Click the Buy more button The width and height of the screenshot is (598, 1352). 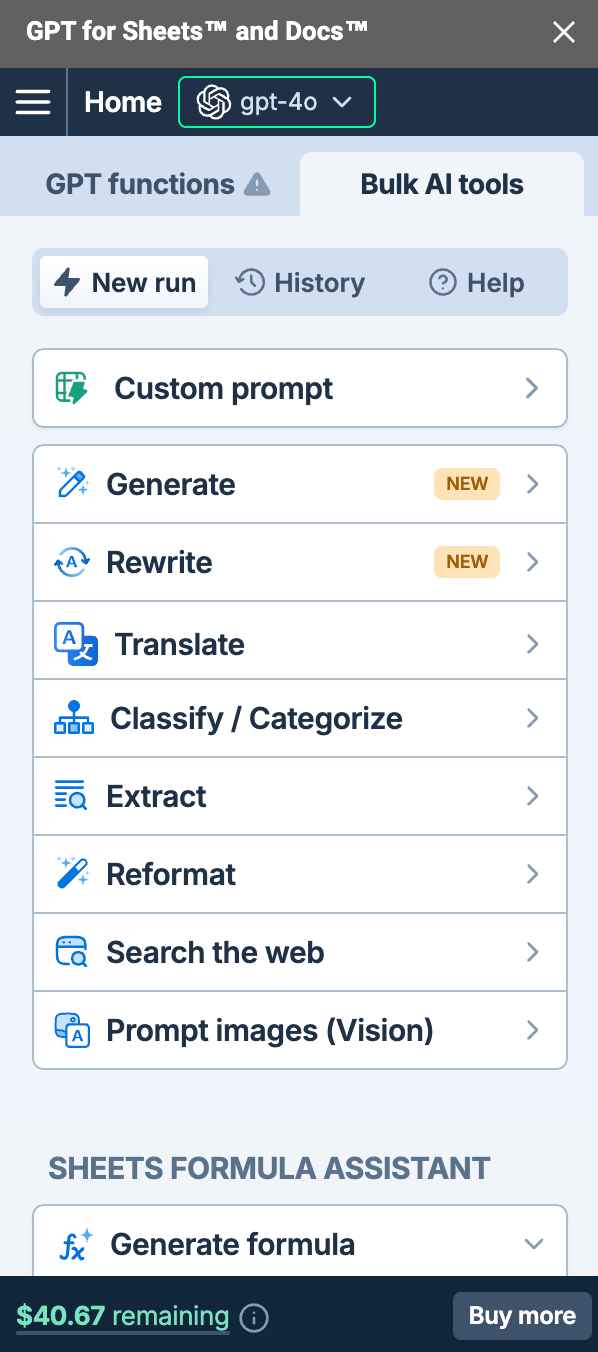pyautogui.click(x=522, y=1316)
